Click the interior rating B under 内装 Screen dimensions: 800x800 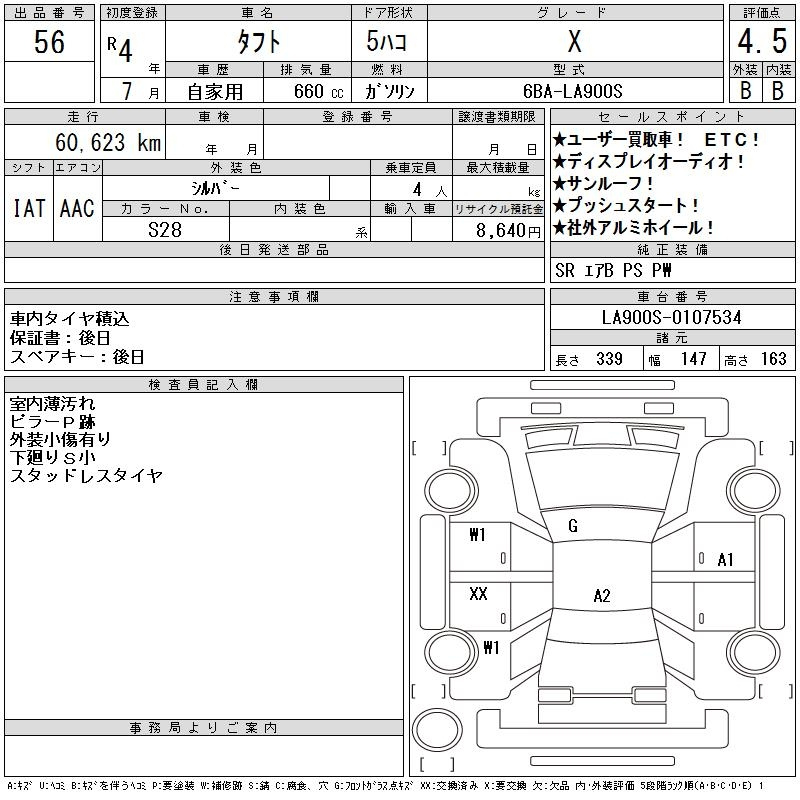tap(778, 91)
